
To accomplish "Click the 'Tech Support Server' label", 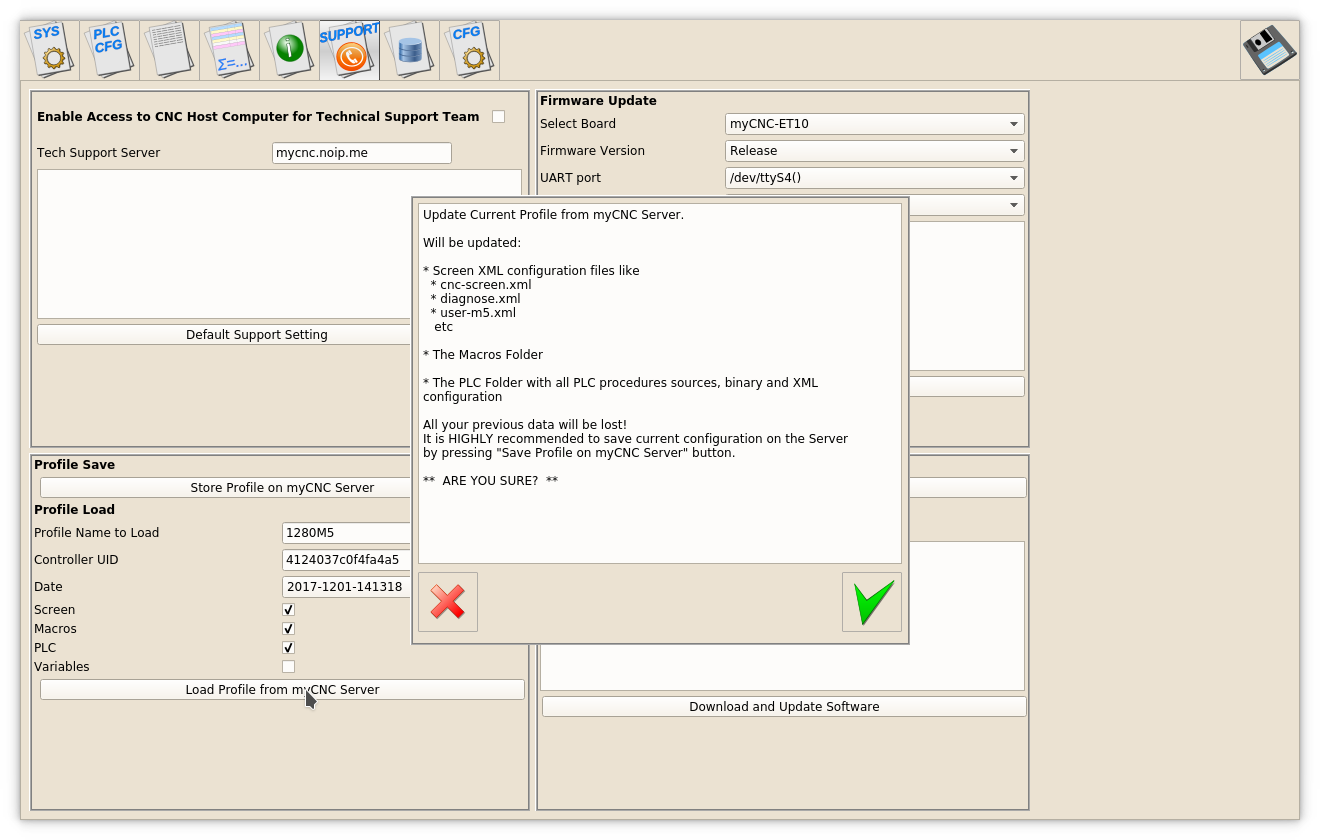I will click(x=98, y=153).
